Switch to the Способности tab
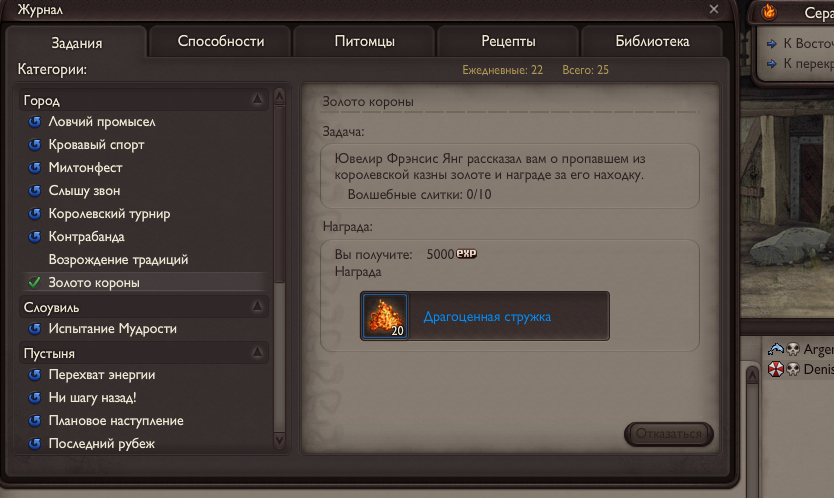This screenshot has height=498, width=834. pos(221,41)
